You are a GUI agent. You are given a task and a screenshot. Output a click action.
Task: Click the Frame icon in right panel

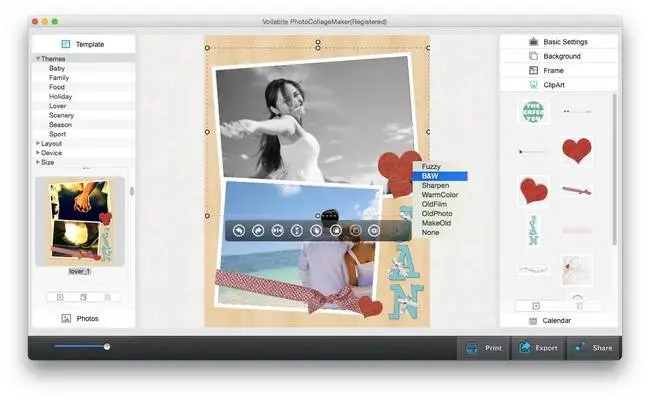(534, 70)
